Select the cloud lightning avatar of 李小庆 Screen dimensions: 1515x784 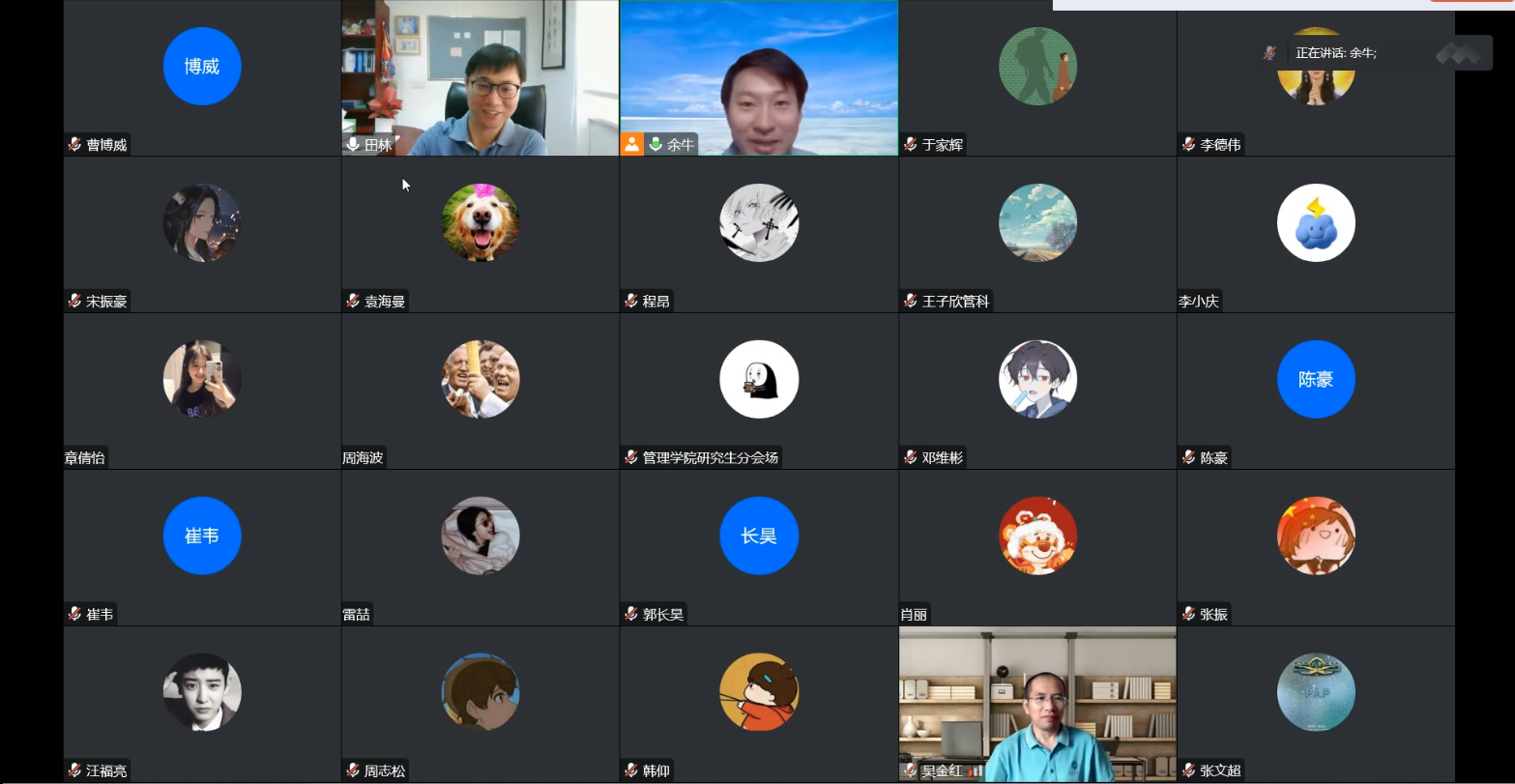[1316, 222]
